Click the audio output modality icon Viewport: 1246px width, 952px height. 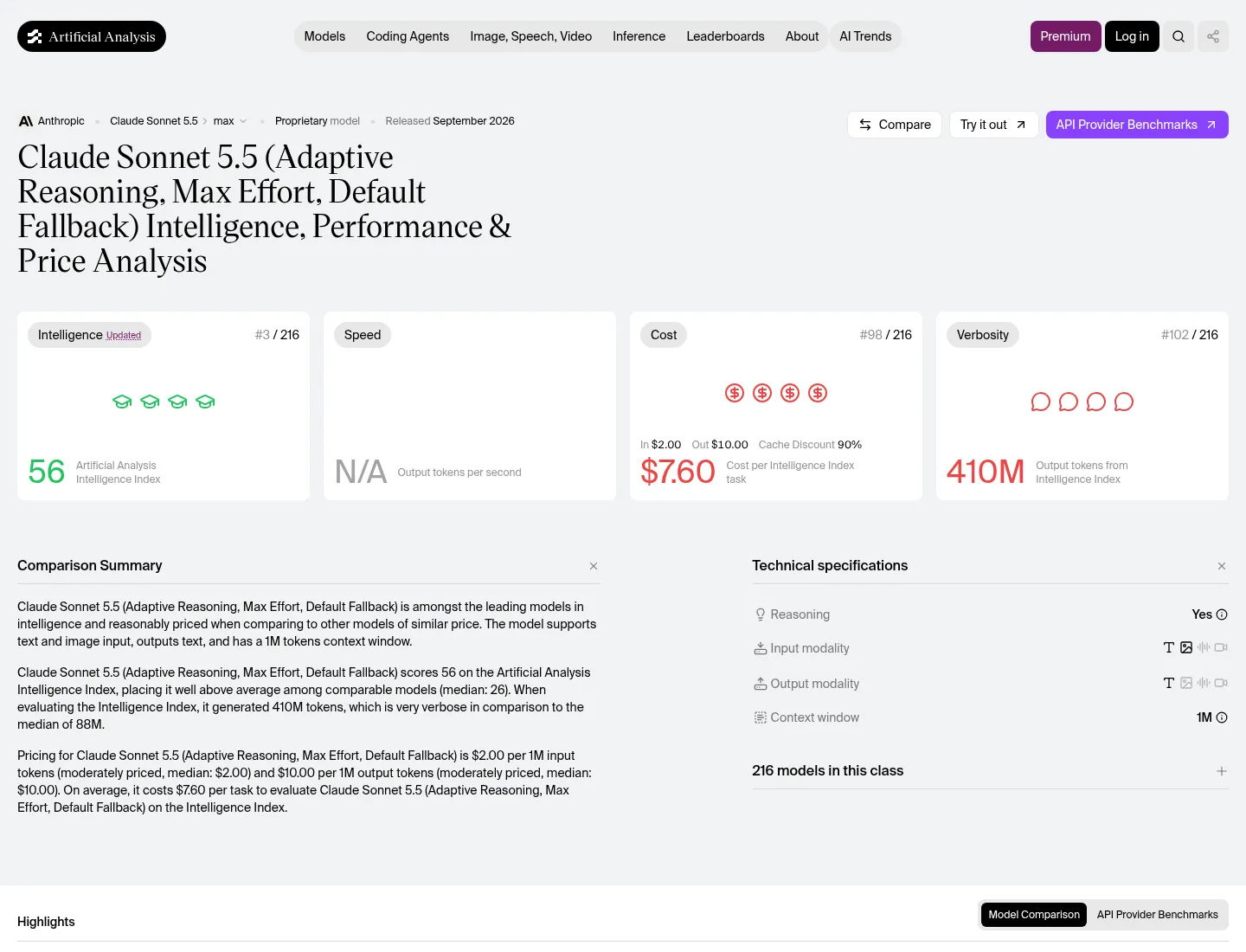tap(1204, 683)
